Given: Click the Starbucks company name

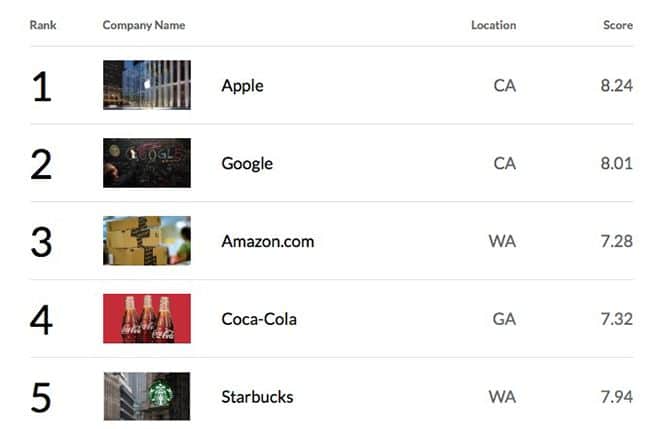Looking at the screenshot, I should pyautogui.click(x=257, y=397).
